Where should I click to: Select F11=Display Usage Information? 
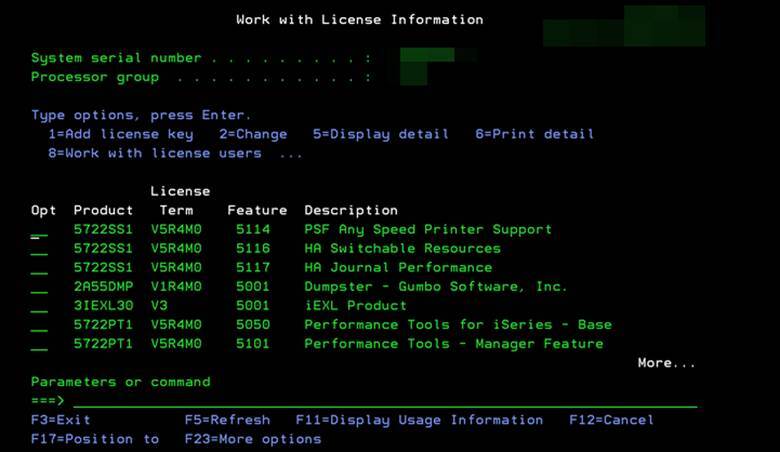(419, 420)
